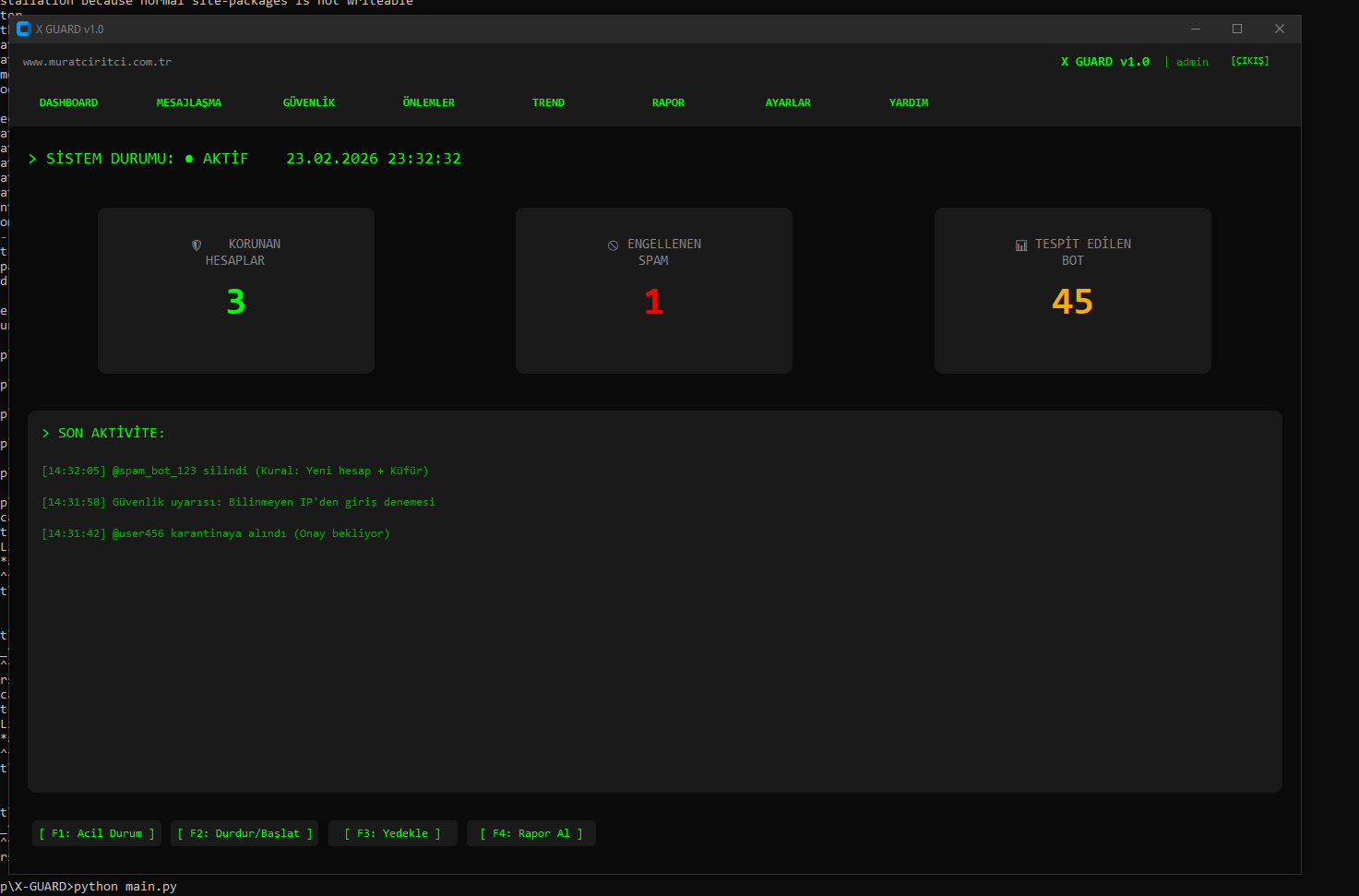The image size is (1359, 896).
Task: Click the F2: Durdur/Başlat button
Action: [x=245, y=833]
